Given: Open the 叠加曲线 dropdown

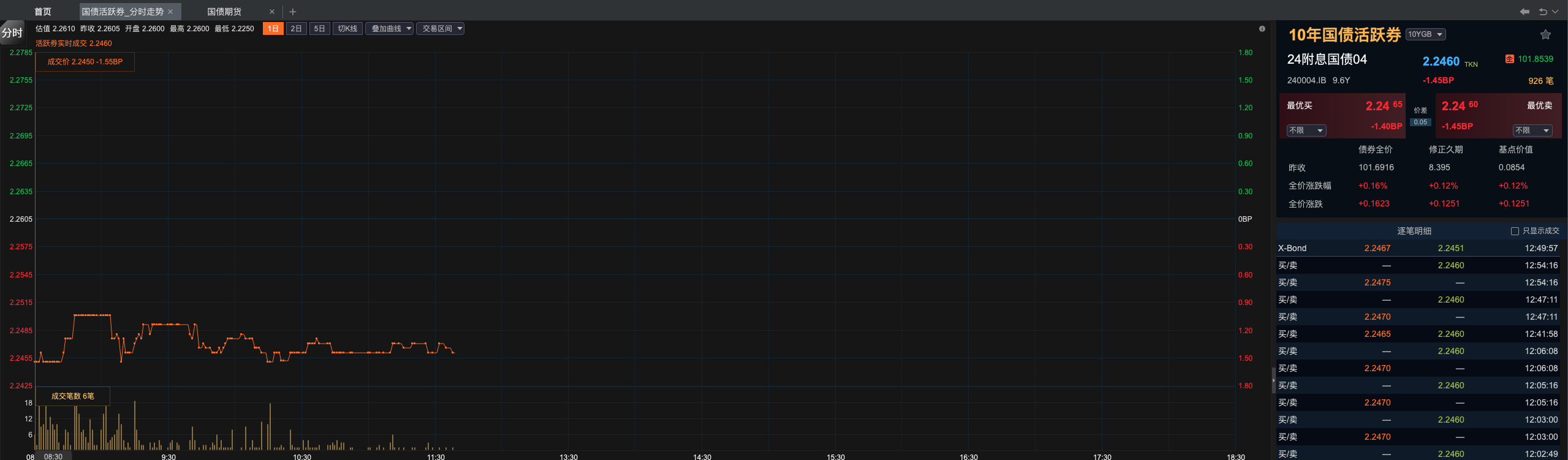Looking at the screenshot, I should pyautogui.click(x=390, y=29).
